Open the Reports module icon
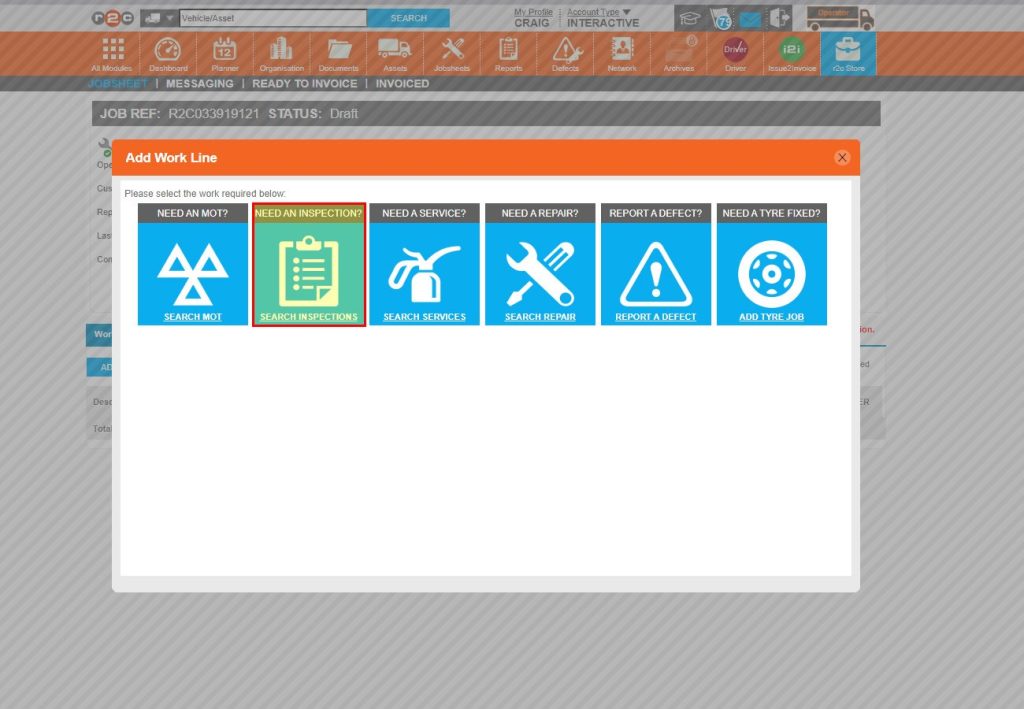 pyautogui.click(x=508, y=52)
